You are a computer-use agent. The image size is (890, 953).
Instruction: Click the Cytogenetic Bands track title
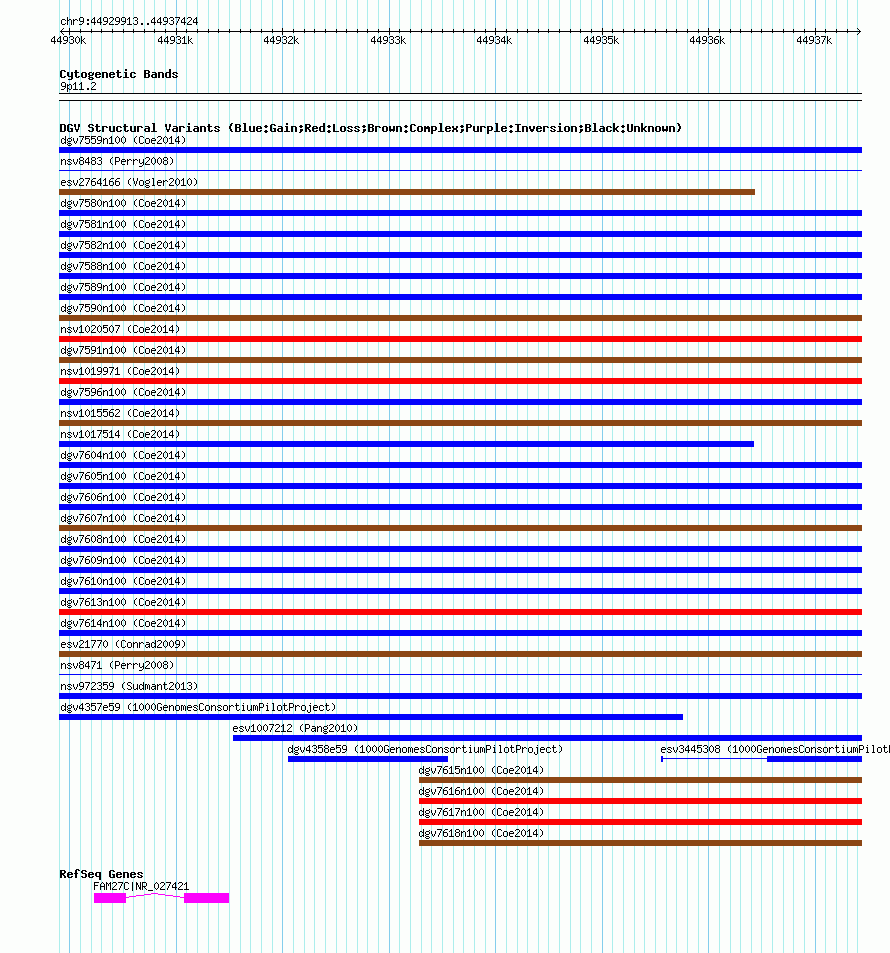click(119, 74)
